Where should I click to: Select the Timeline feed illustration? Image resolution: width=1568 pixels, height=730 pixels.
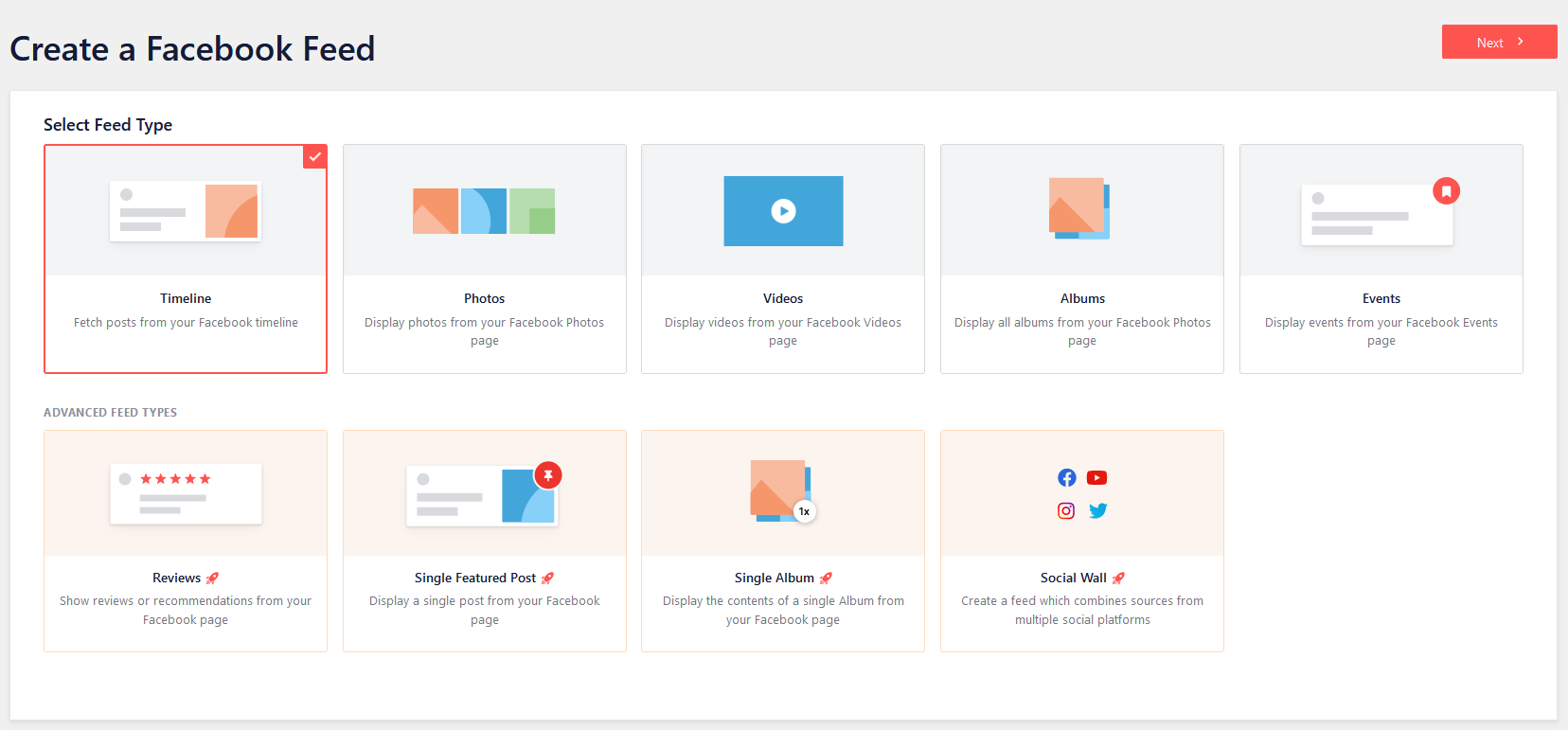186,210
